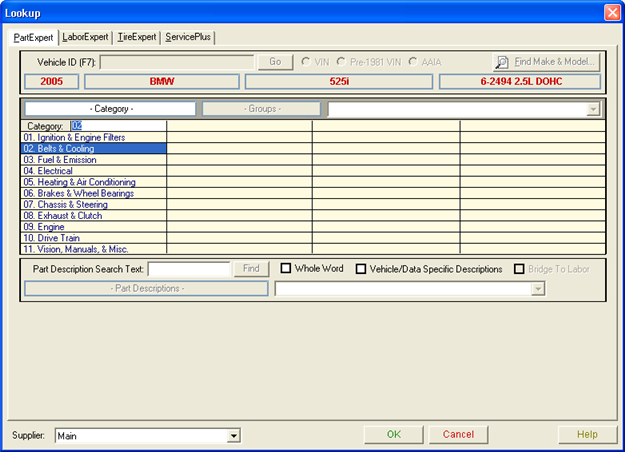Open the TireExpert tab
Screen dimensions: 625x452
point(136,37)
